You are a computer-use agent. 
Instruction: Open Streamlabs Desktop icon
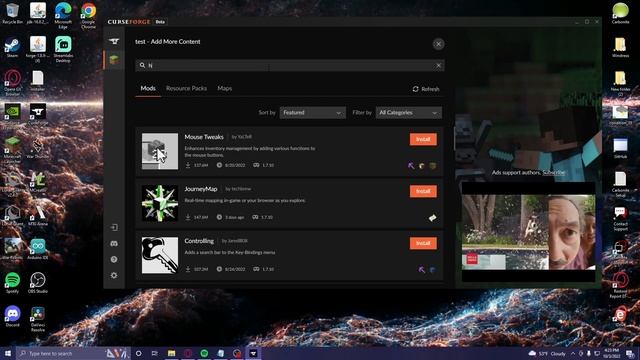[63, 49]
